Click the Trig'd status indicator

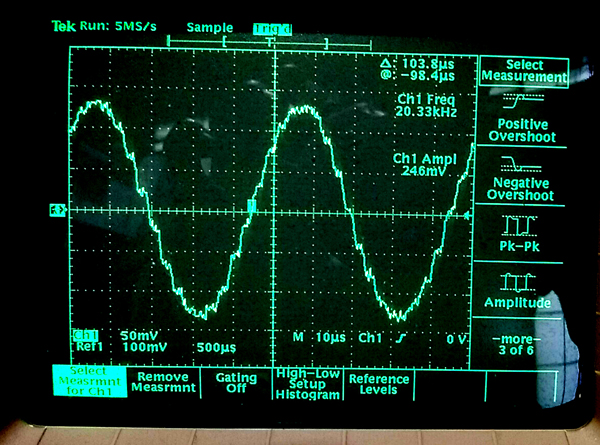[272, 29]
